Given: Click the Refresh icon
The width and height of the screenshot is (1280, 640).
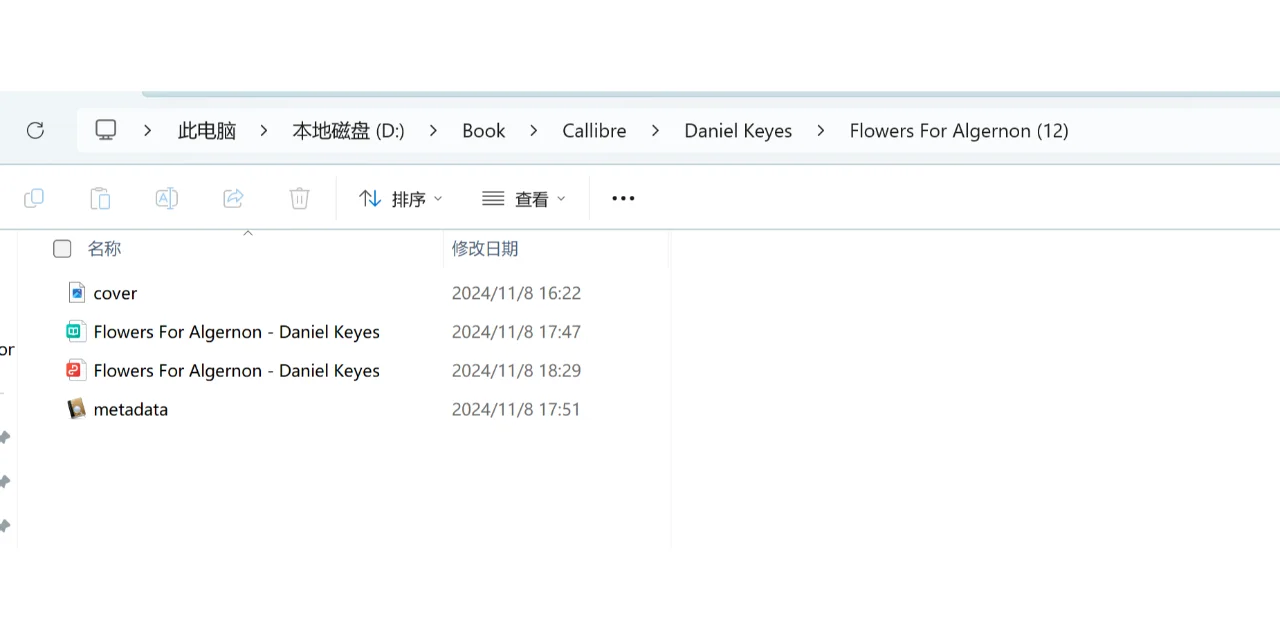Looking at the screenshot, I should 35,130.
